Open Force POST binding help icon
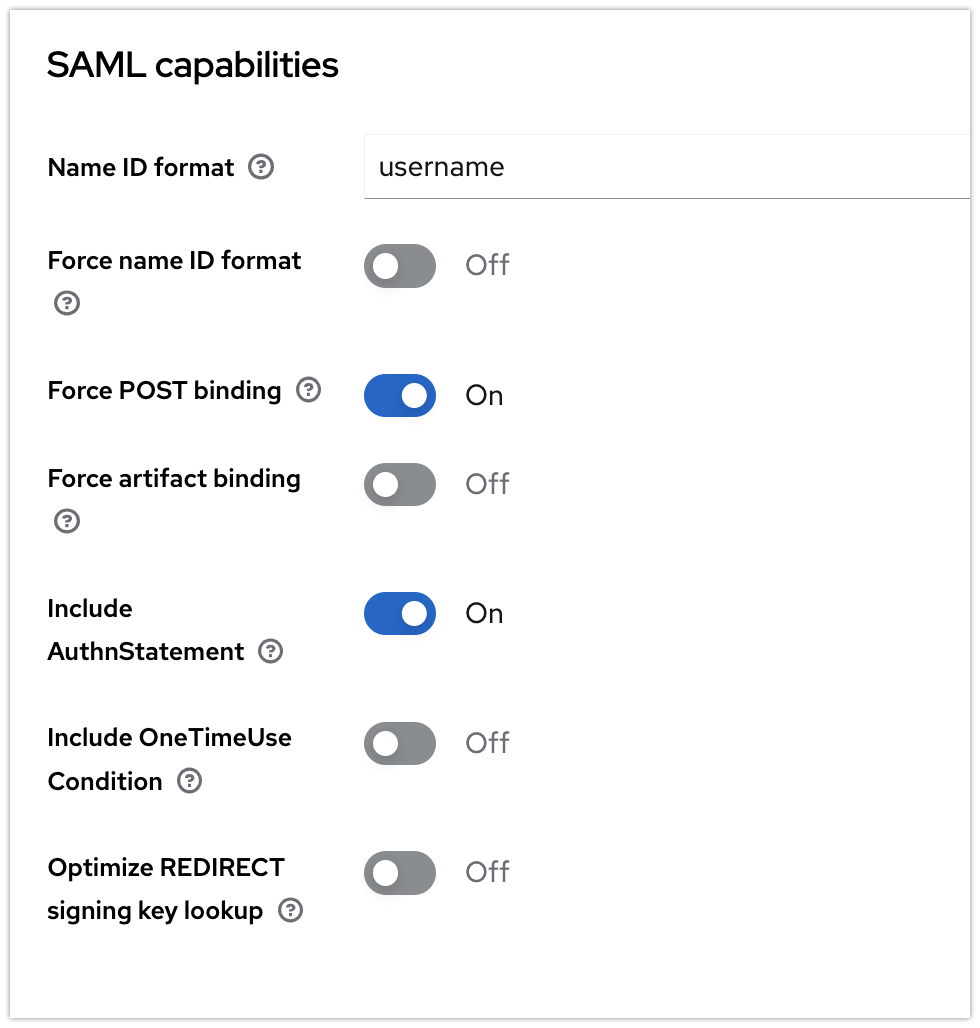 point(310,391)
